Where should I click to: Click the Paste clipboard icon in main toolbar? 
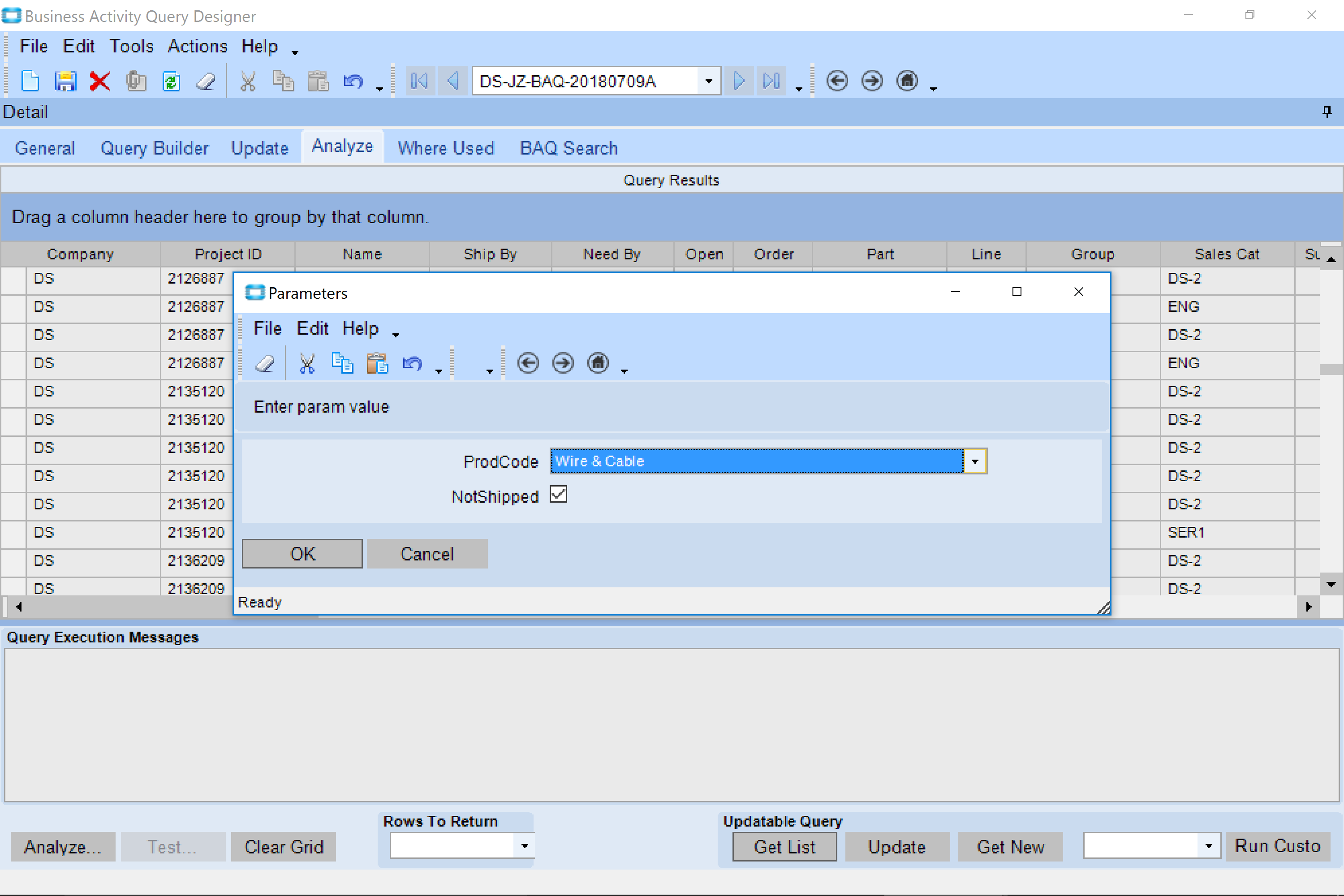(318, 81)
